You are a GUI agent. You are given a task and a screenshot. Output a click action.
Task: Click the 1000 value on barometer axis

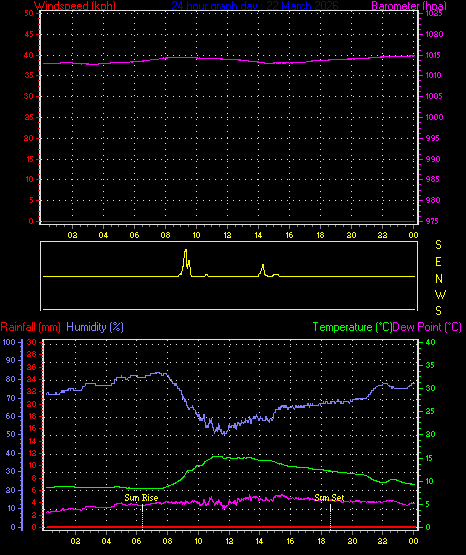[x=434, y=117]
